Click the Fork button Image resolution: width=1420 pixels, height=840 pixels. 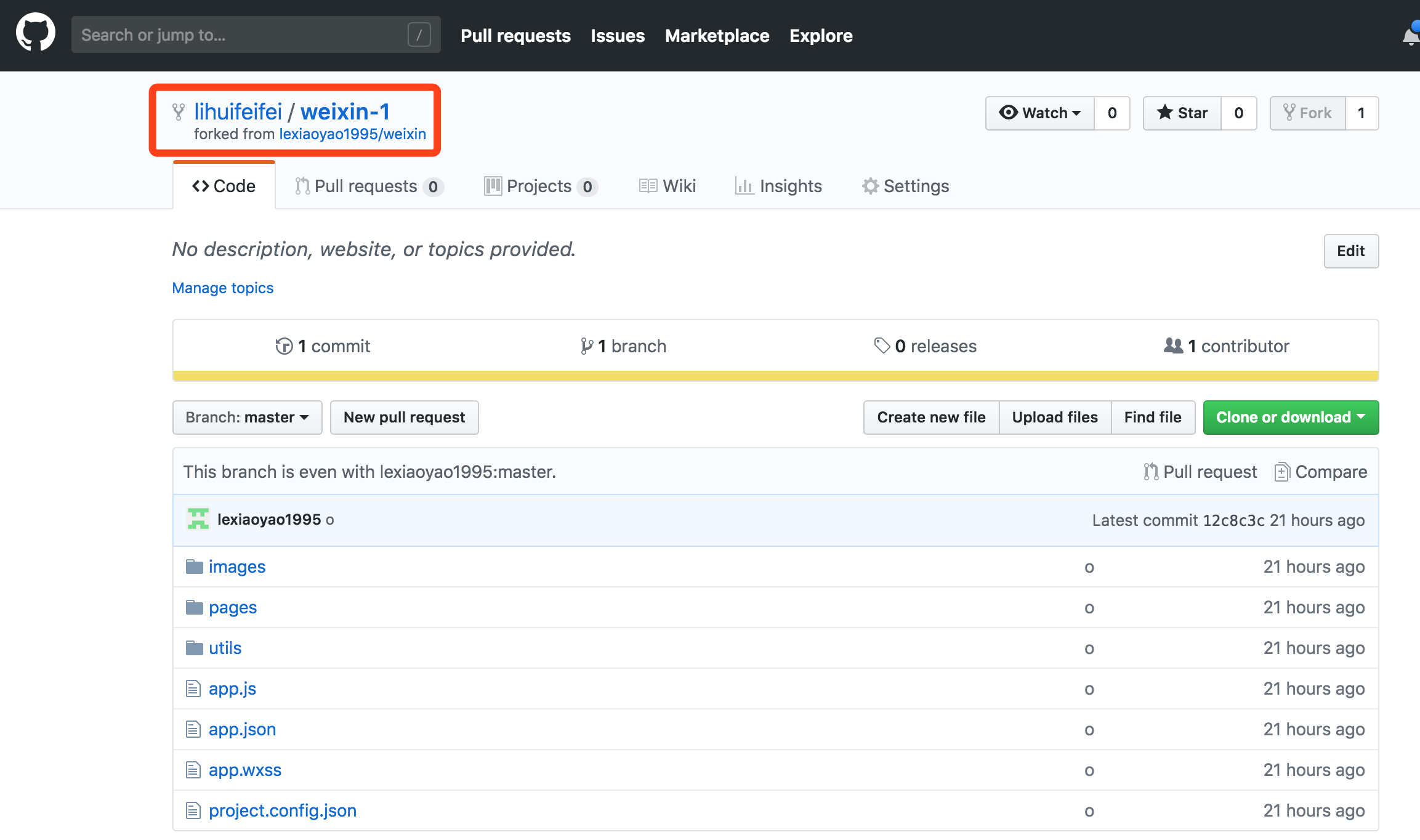tap(1308, 113)
